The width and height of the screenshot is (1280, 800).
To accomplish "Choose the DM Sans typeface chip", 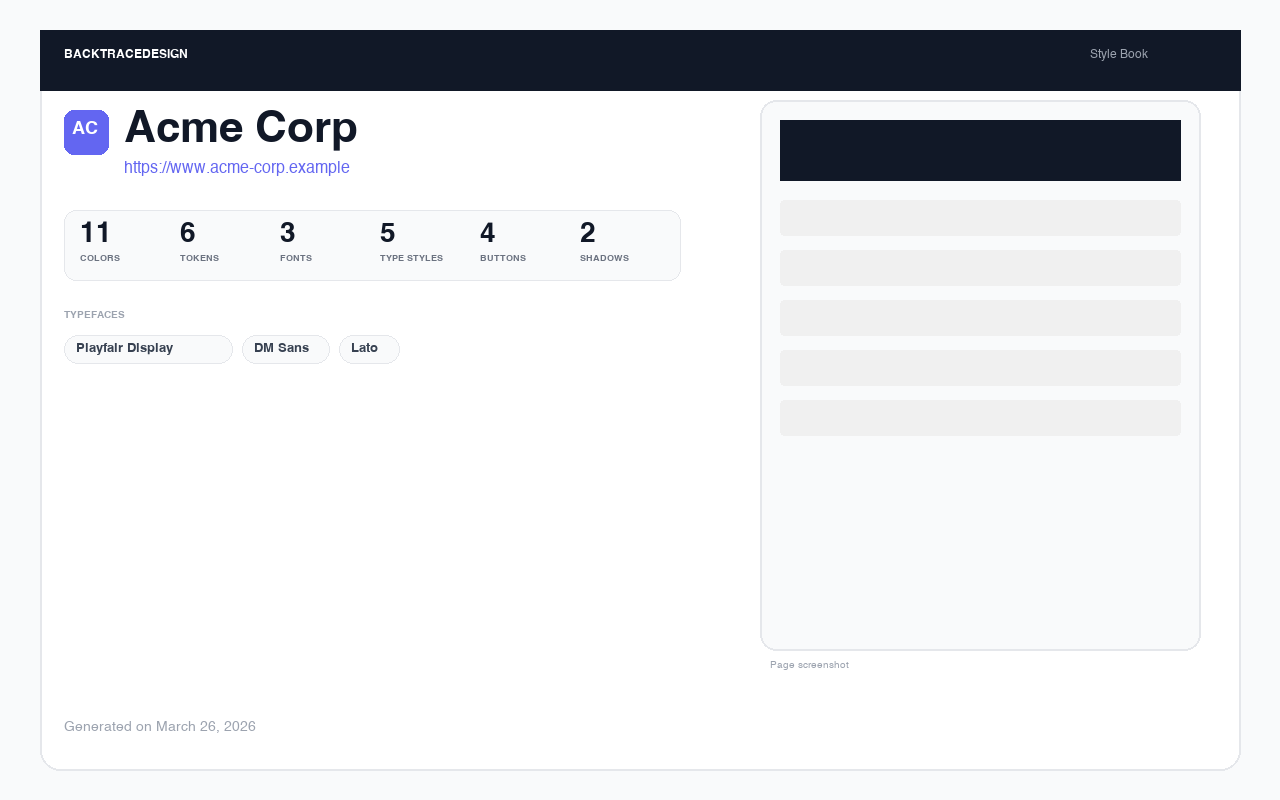I will (x=285, y=349).
